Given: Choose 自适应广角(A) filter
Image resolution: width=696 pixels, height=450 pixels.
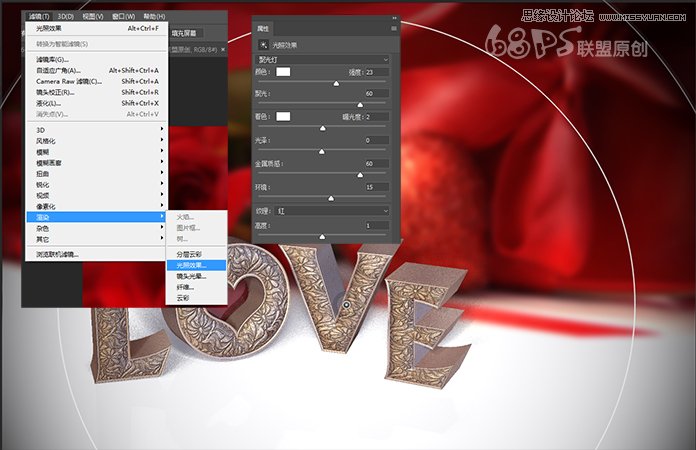Looking at the screenshot, I should click(x=97, y=71).
